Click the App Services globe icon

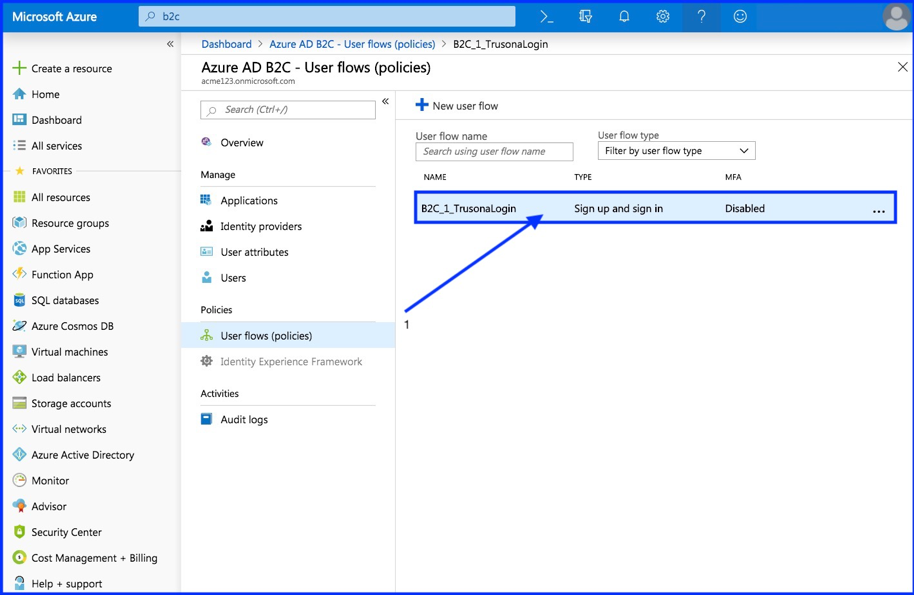(x=19, y=248)
